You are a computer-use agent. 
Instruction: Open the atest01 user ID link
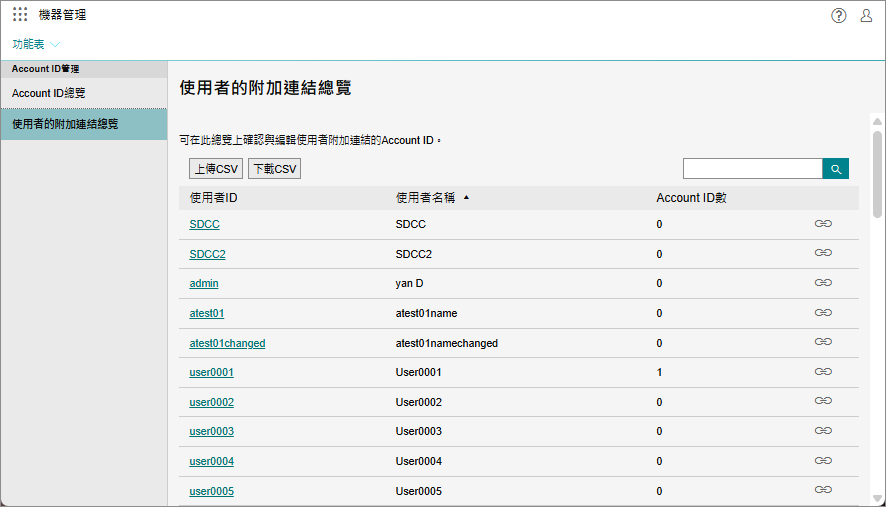click(x=206, y=313)
